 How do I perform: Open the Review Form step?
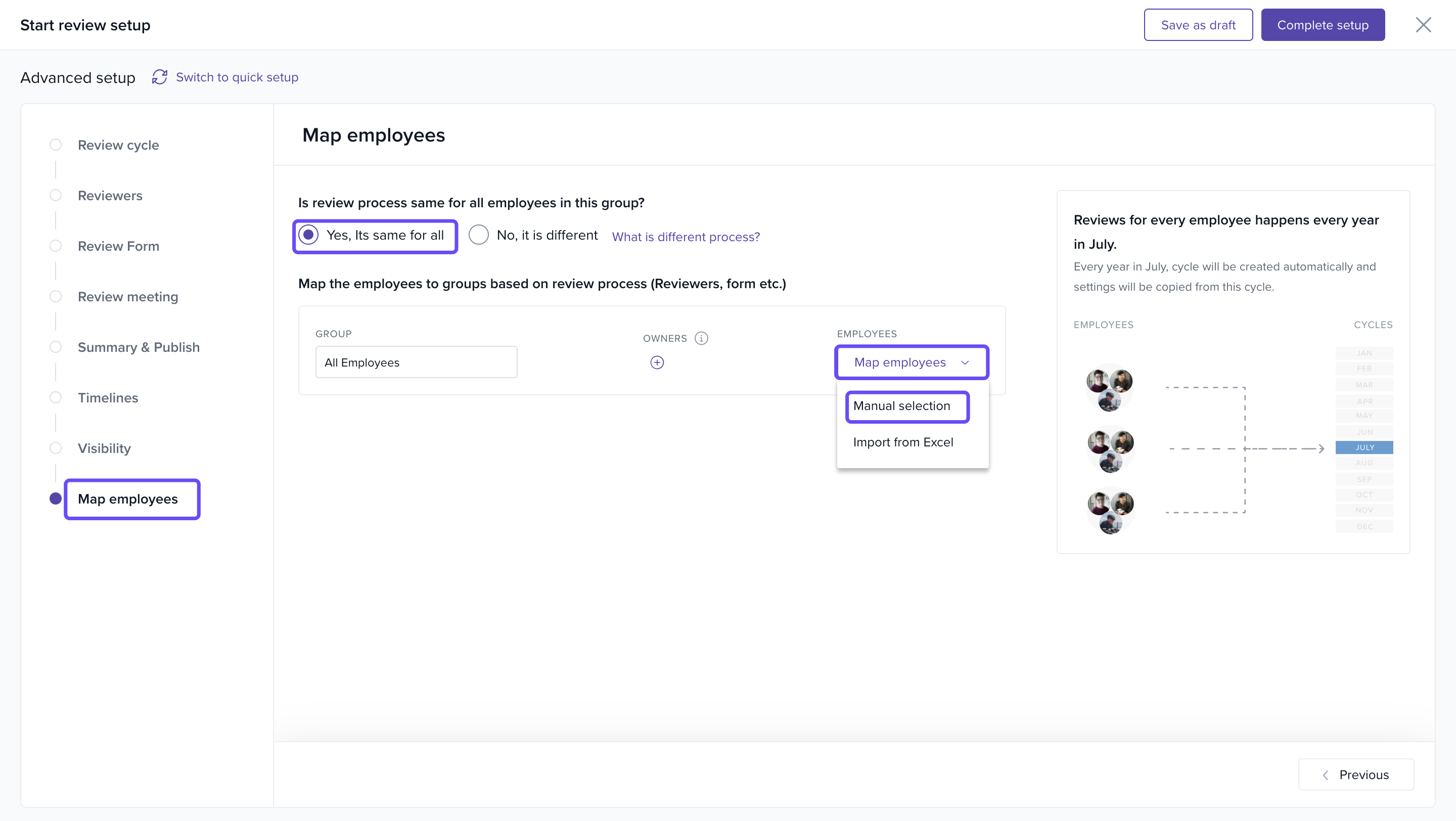pos(118,246)
